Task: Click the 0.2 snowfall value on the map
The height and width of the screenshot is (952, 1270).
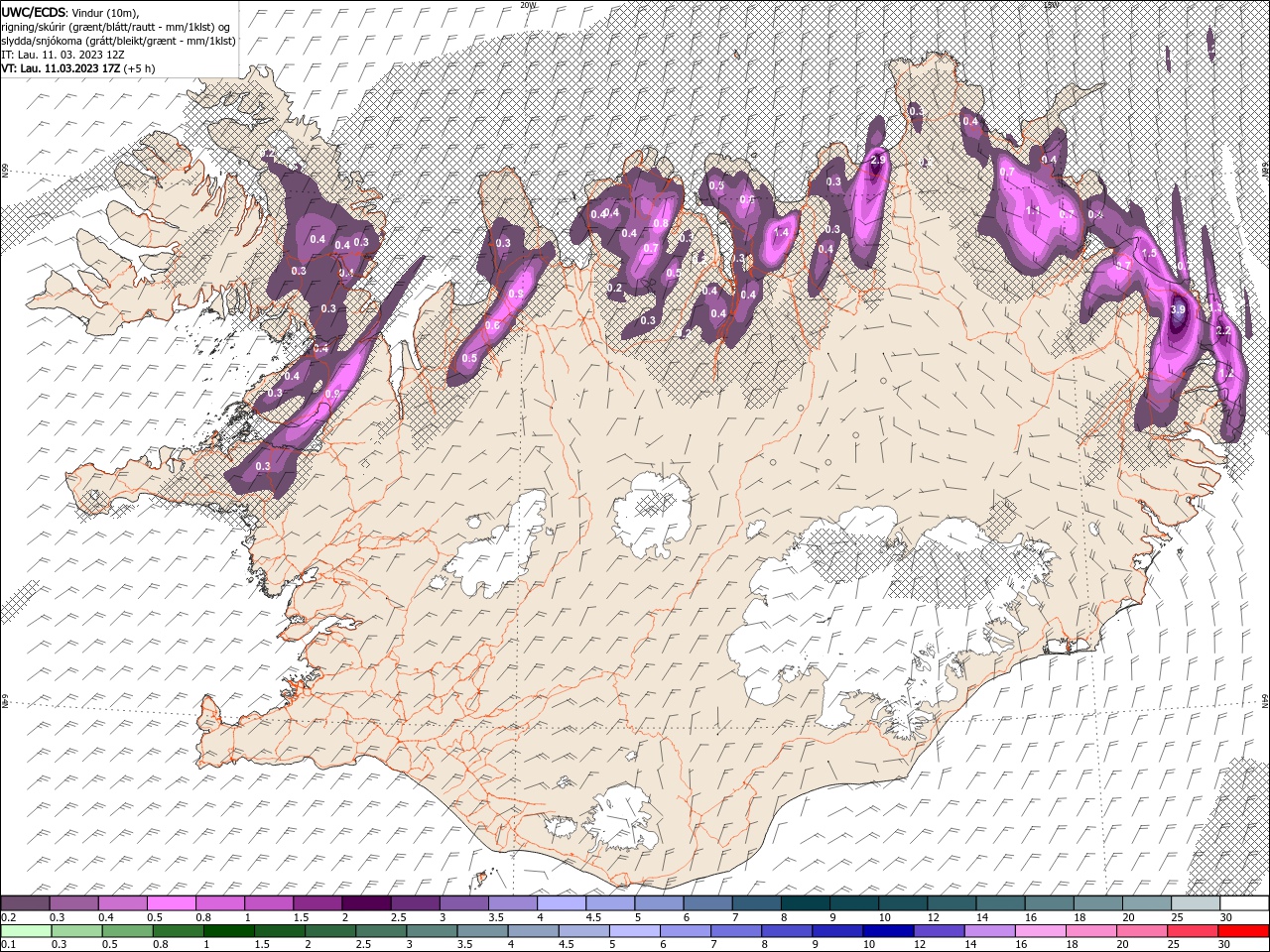Action: 614,289
